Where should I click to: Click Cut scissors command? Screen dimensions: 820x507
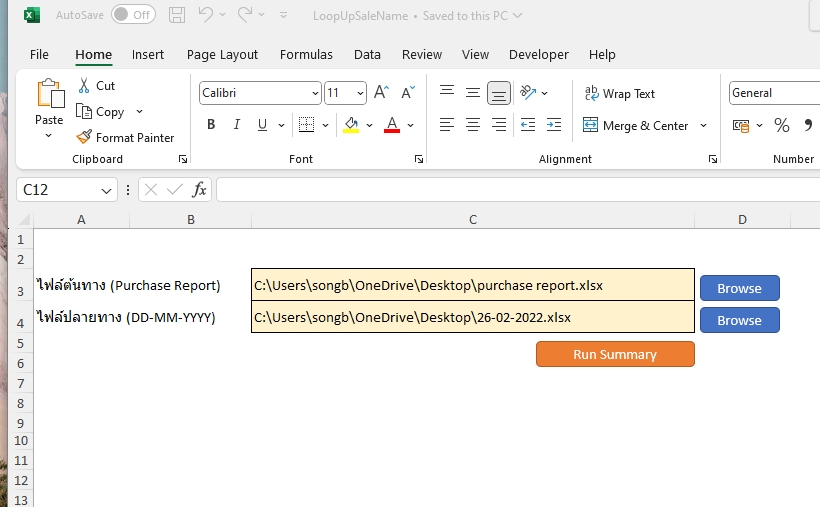click(96, 85)
